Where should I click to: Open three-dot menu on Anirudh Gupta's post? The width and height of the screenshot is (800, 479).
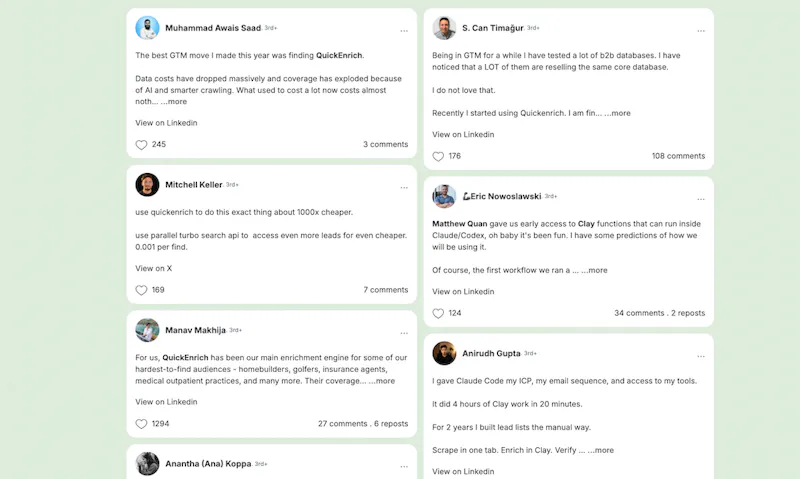(x=701, y=357)
